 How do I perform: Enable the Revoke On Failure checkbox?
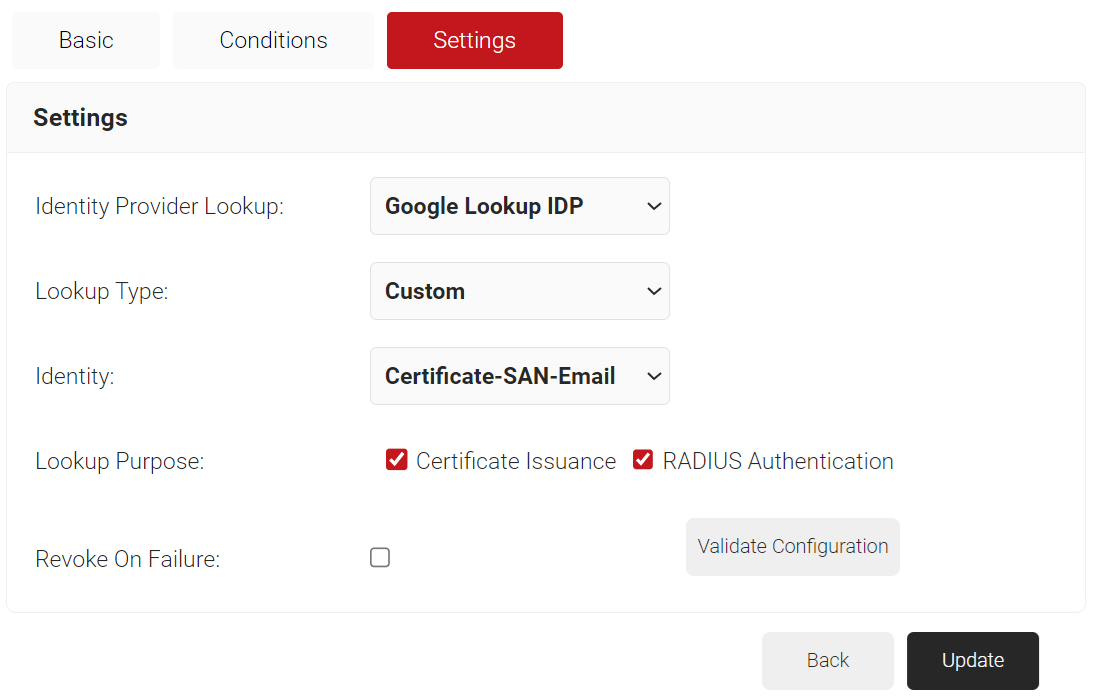click(380, 557)
